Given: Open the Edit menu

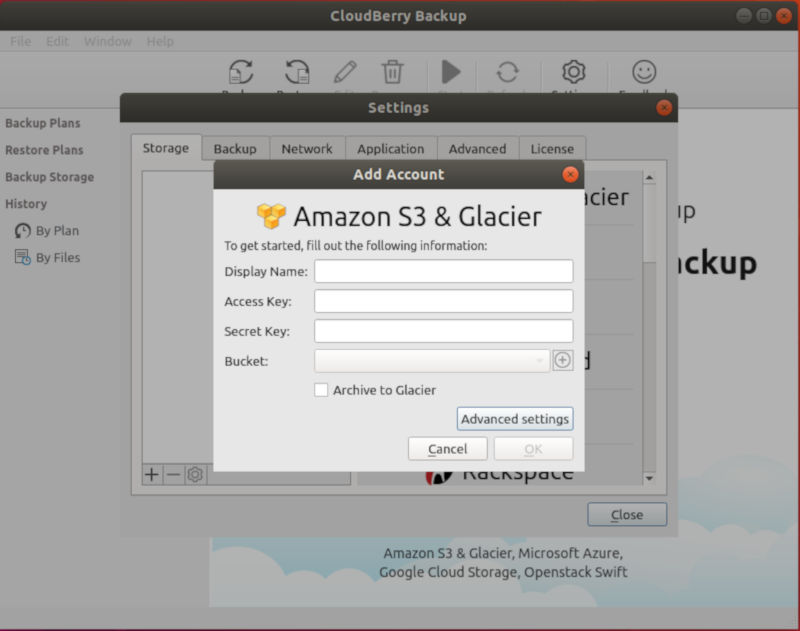Looking at the screenshot, I should (57, 41).
